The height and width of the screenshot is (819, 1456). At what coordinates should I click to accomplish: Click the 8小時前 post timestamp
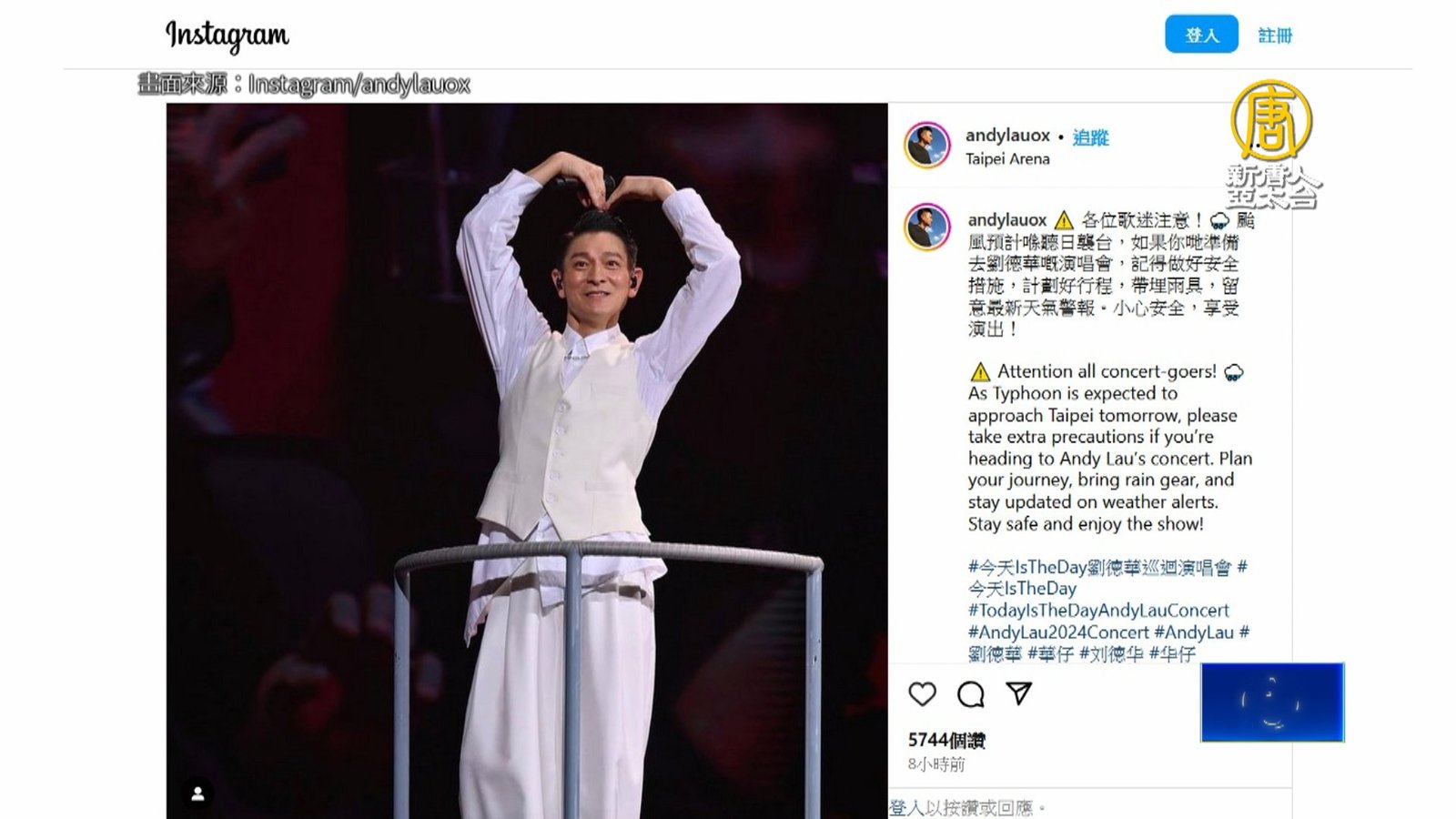[936, 765]
